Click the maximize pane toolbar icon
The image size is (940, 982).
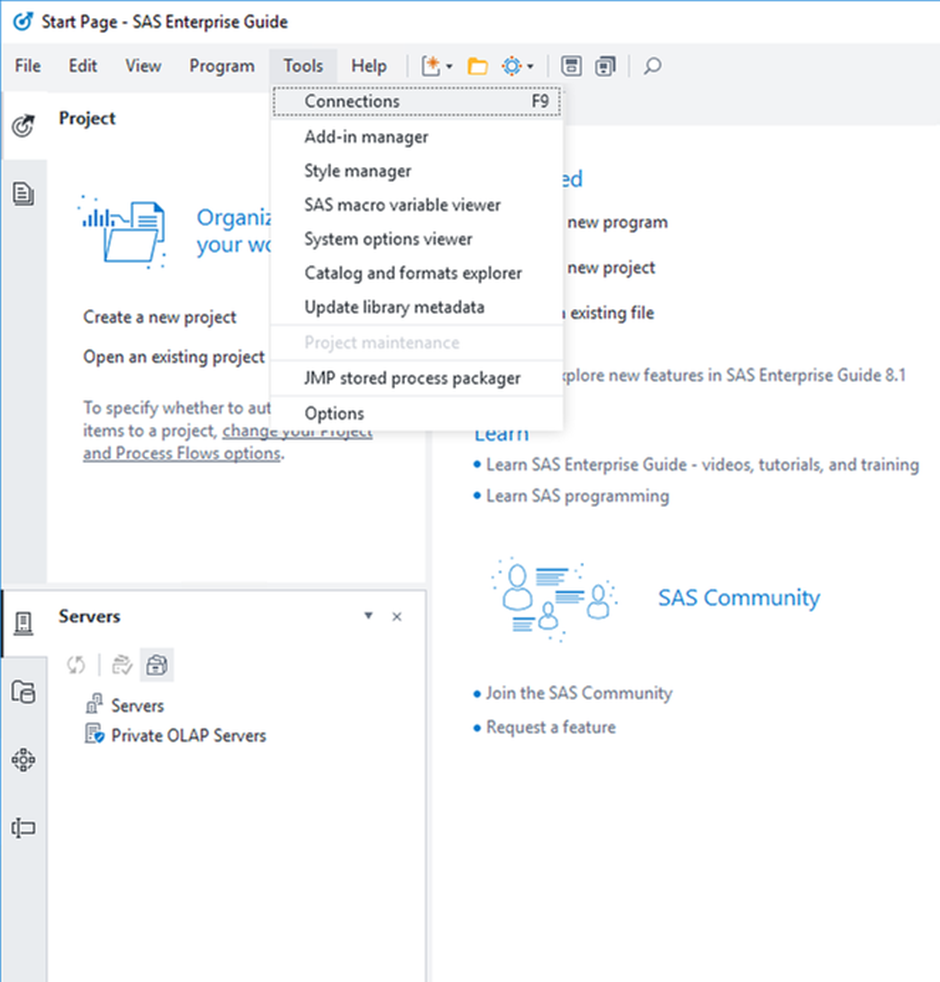click(x=571, y=66)
